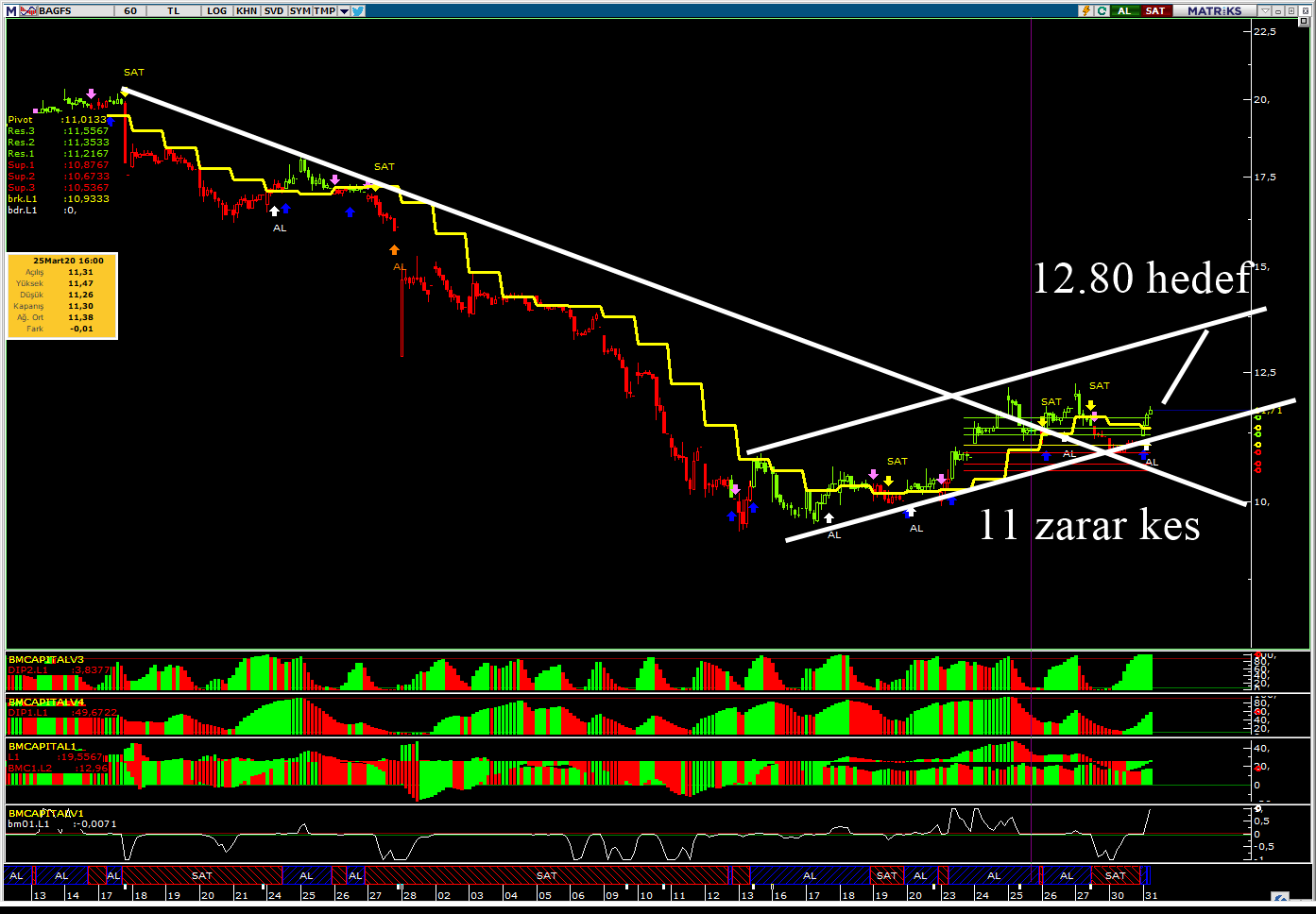This screenshot has width=1316, height=914.
Task: Click the corner icon at chart bottom right
Action: (x=1281, y=898)
